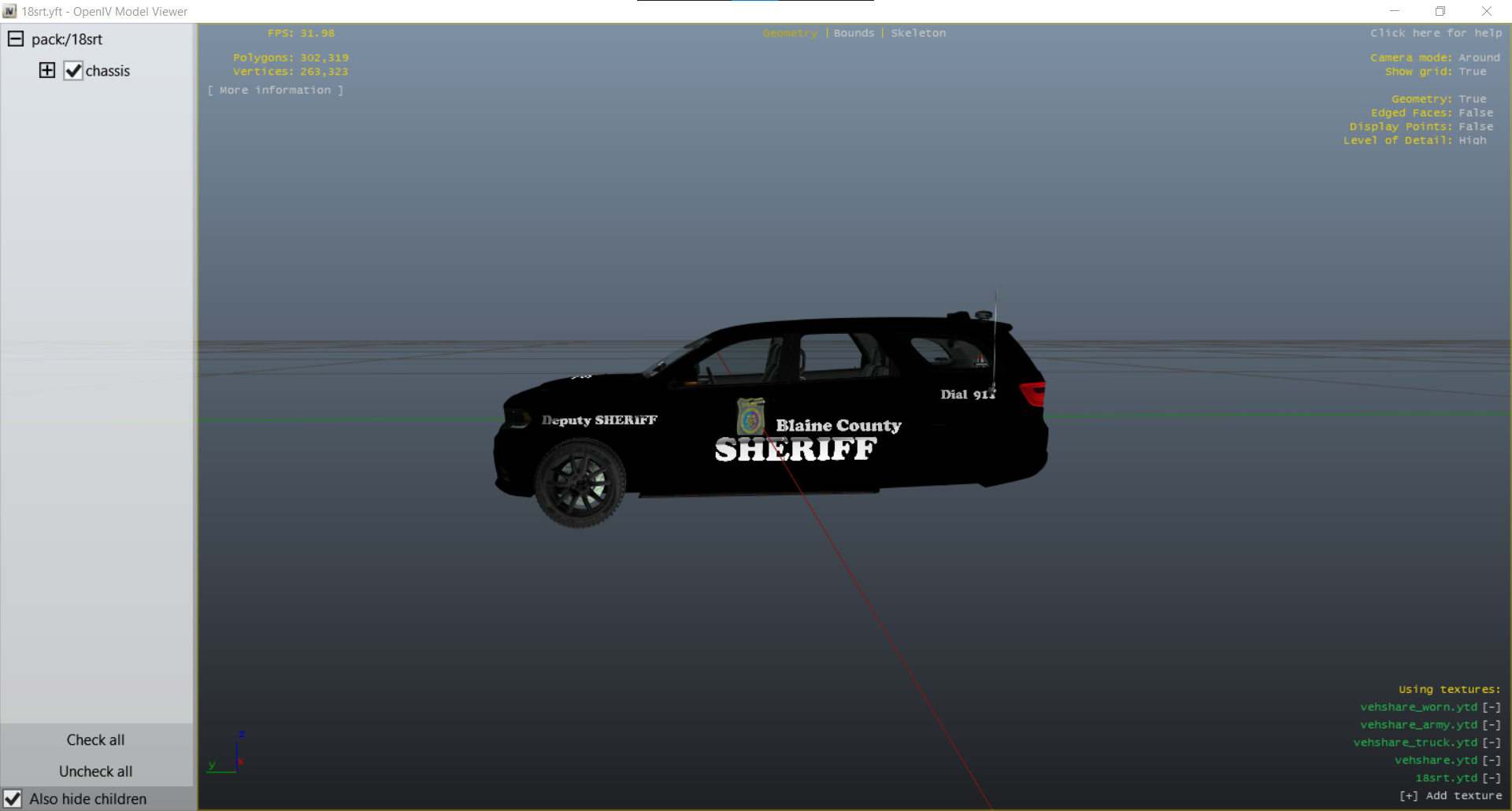Uncheck the chassis visibility checkbox
This screenshot has height=811, width=1512.
pyautogui.click(x=73, y=71)
